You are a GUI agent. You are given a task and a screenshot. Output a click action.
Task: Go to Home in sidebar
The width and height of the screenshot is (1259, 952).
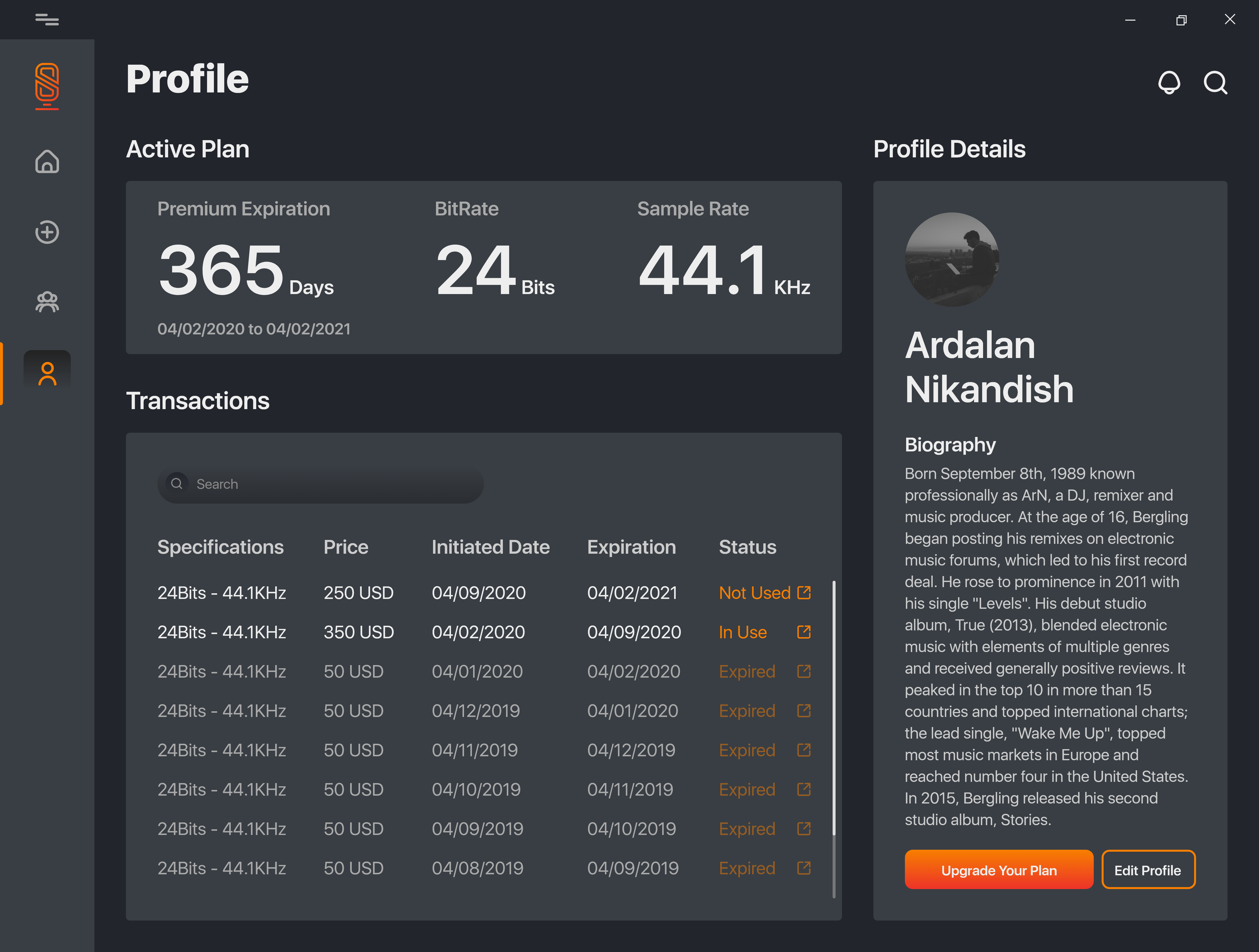47,162
